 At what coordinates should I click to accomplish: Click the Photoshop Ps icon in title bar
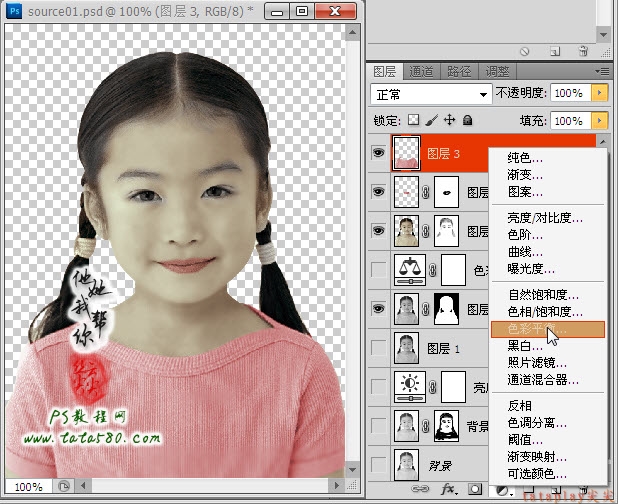[x=14, y=11]
